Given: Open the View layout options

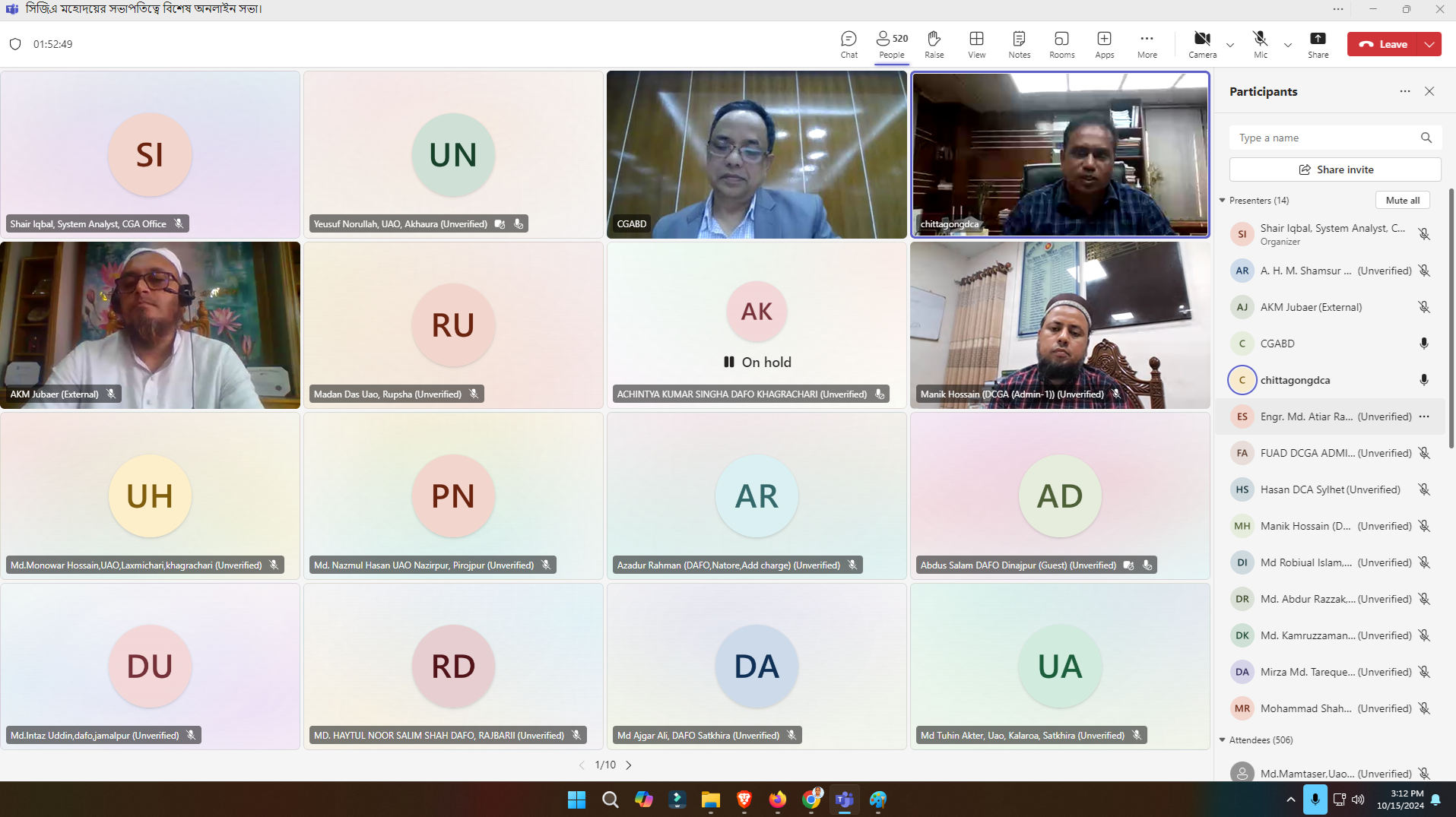Looking at the screenshot, I should pyautogui.click(x=976, y=44).
